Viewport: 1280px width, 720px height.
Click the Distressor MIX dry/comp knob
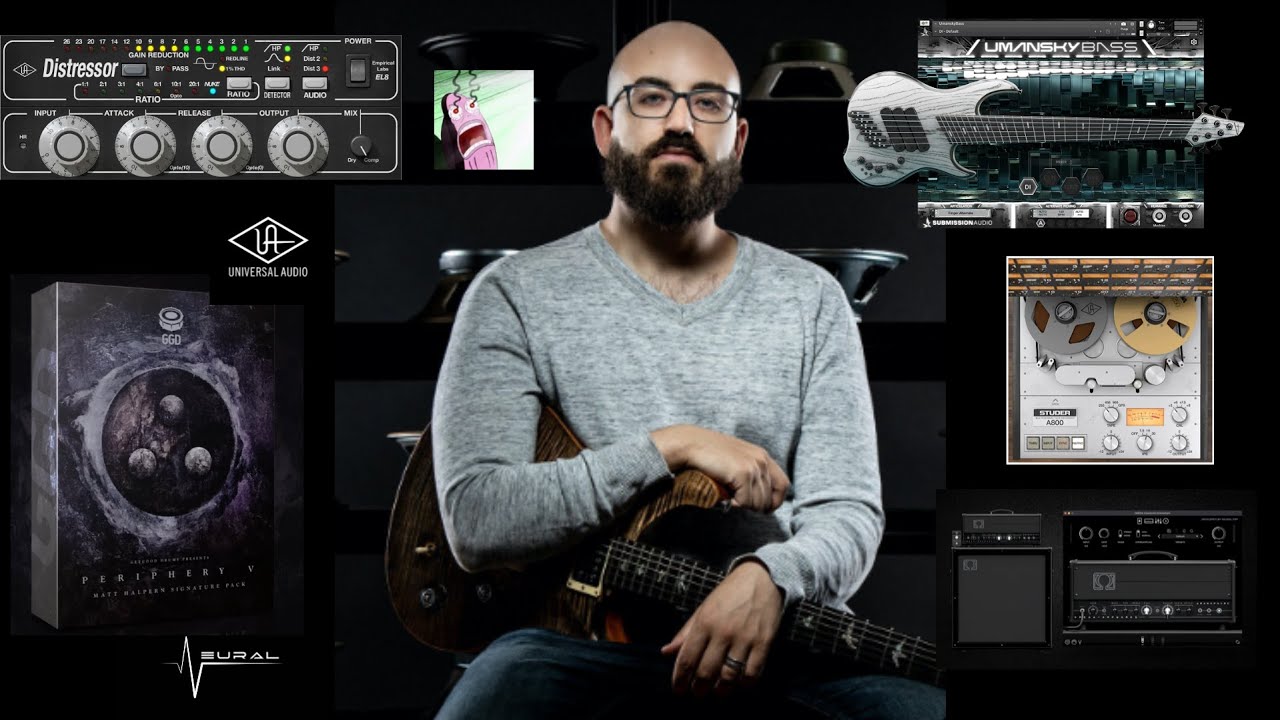(x=362, y=146)
